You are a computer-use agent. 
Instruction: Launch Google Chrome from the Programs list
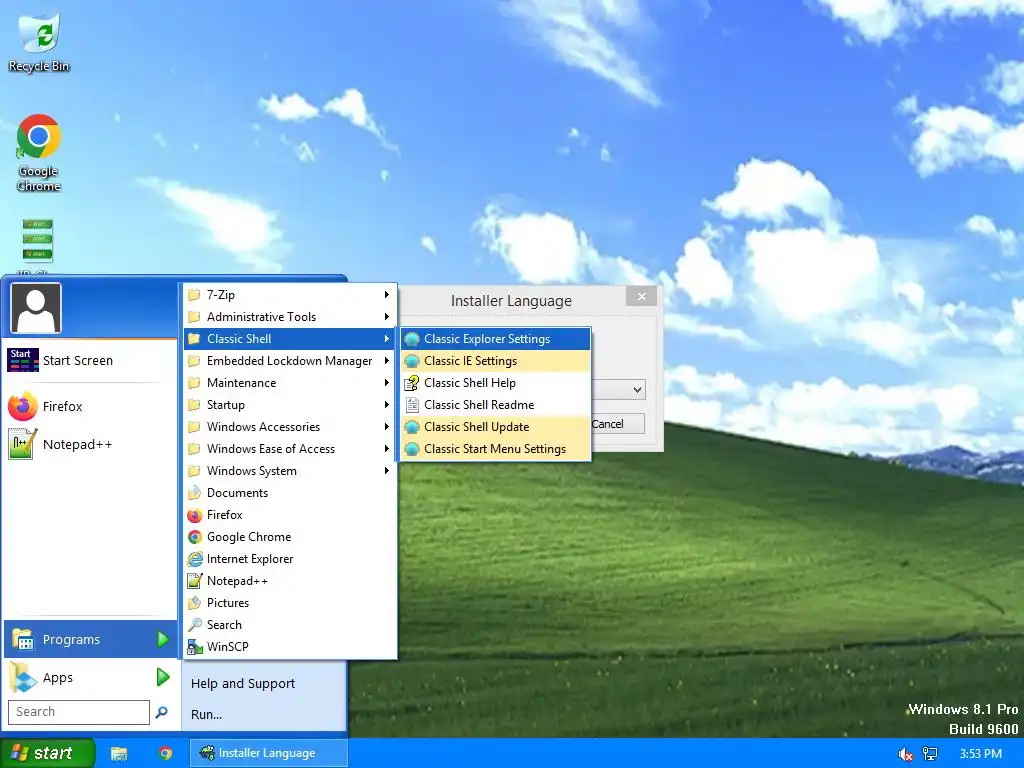coord(290,537)
